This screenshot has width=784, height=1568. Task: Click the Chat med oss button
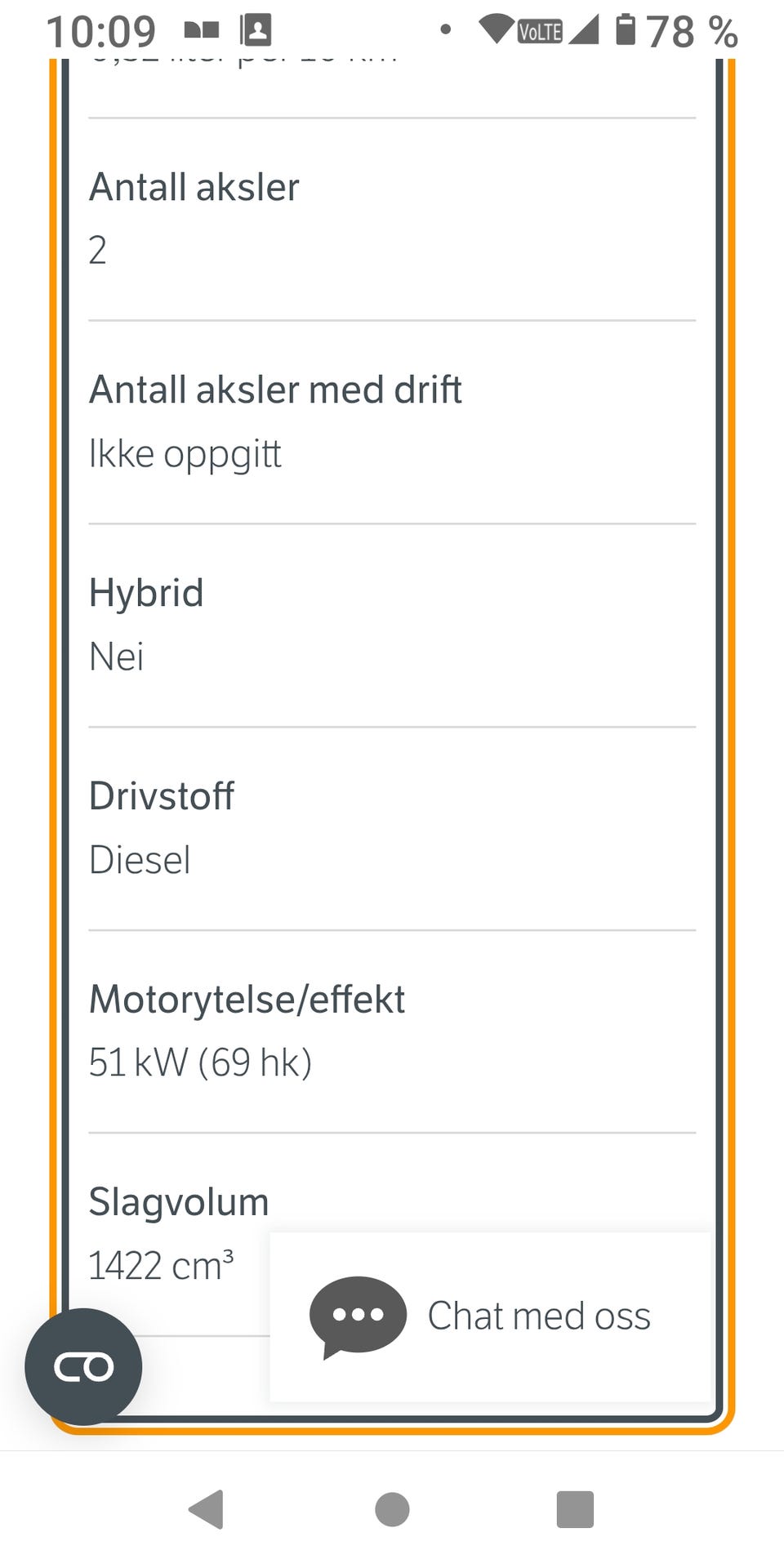click(x=491, y=1316)
